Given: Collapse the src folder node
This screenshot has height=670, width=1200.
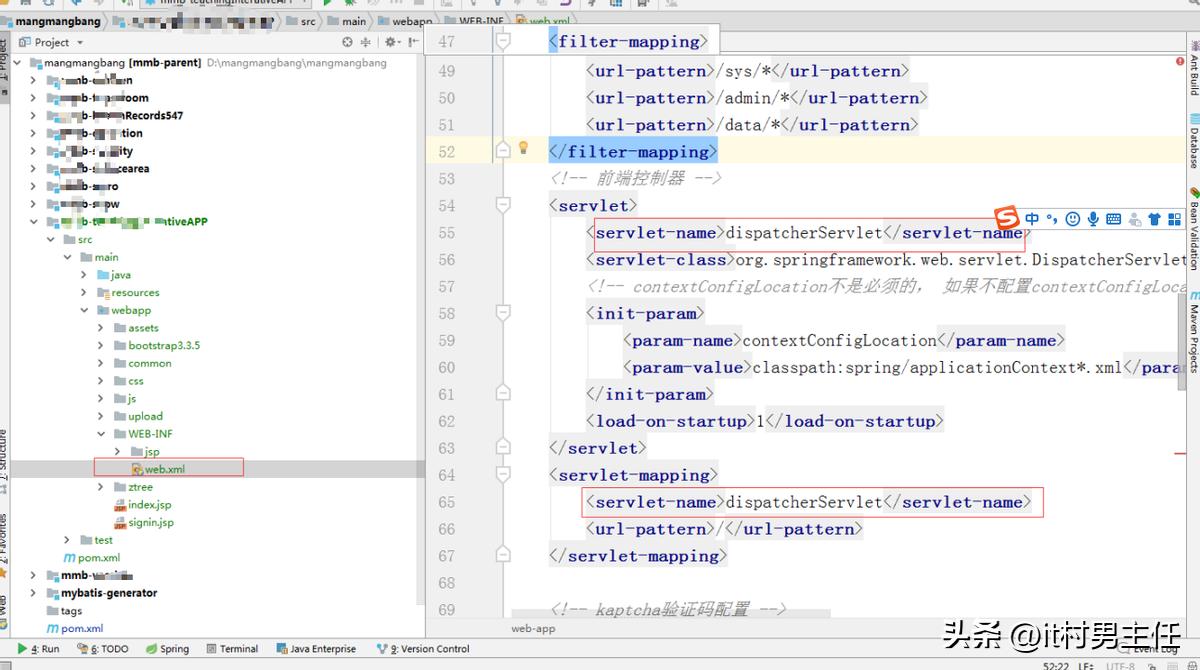Looking at the screenshot, I should [x=52, y=240].
